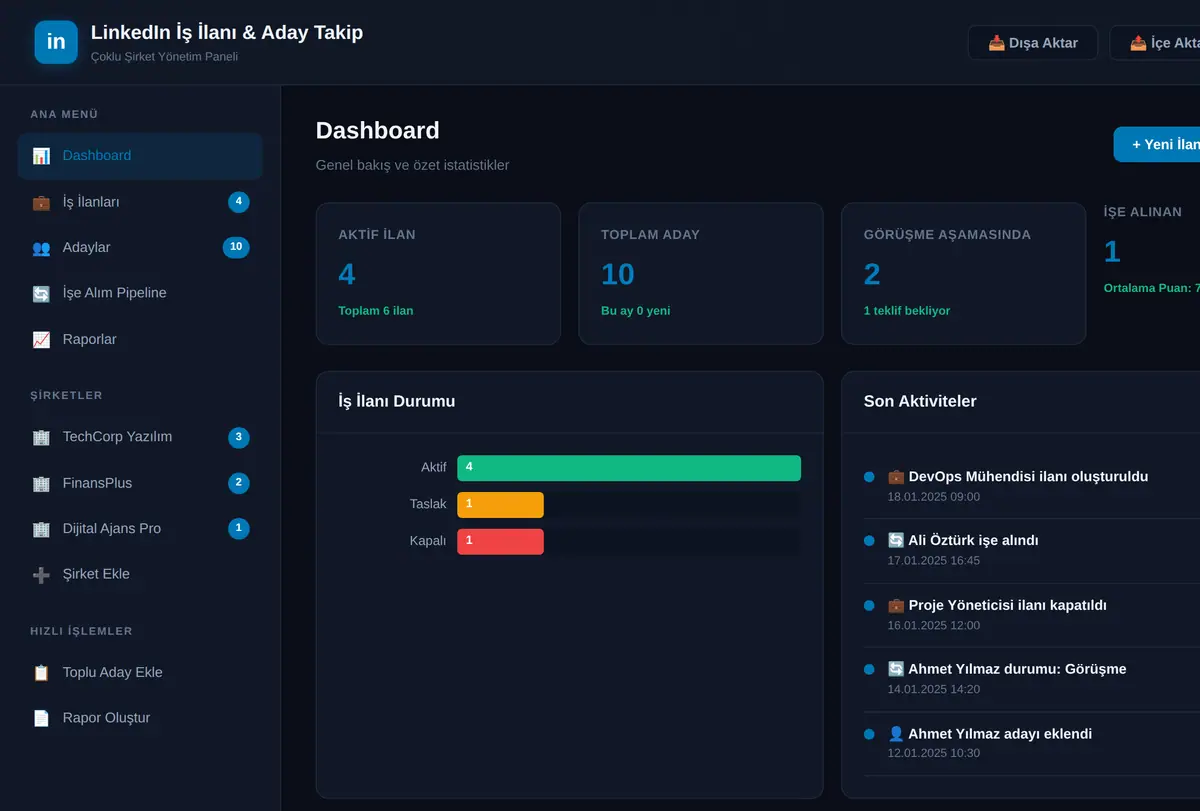This screenshot has height=811, width=1200.
Task: Click the plus icon beside Şirket Ekle
Action: click(41, 575)
